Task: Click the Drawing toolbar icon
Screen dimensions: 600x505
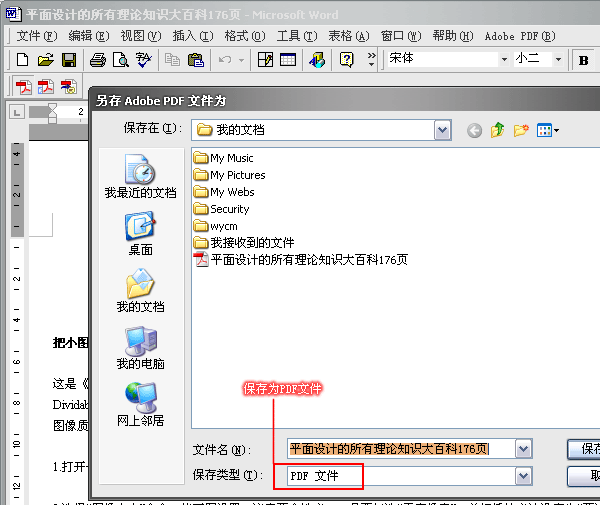Action: click(317, 60)
